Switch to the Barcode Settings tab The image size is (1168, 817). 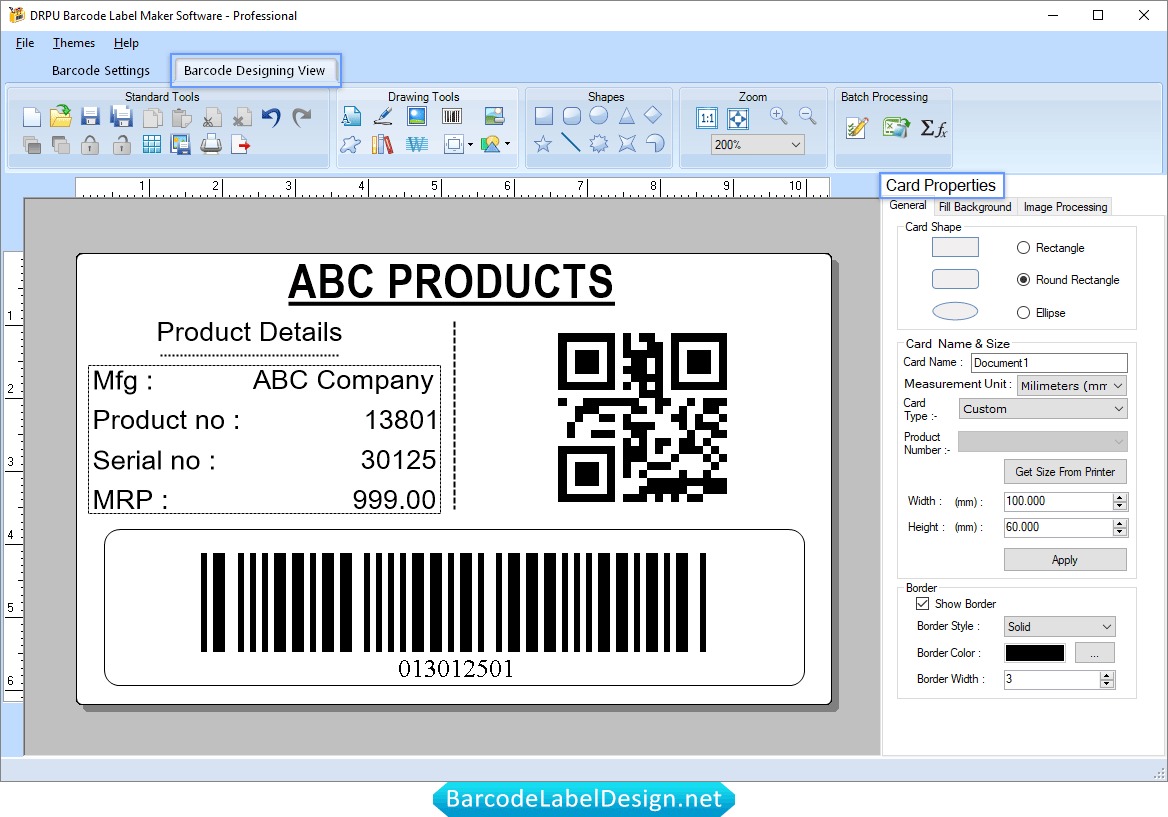101,71
